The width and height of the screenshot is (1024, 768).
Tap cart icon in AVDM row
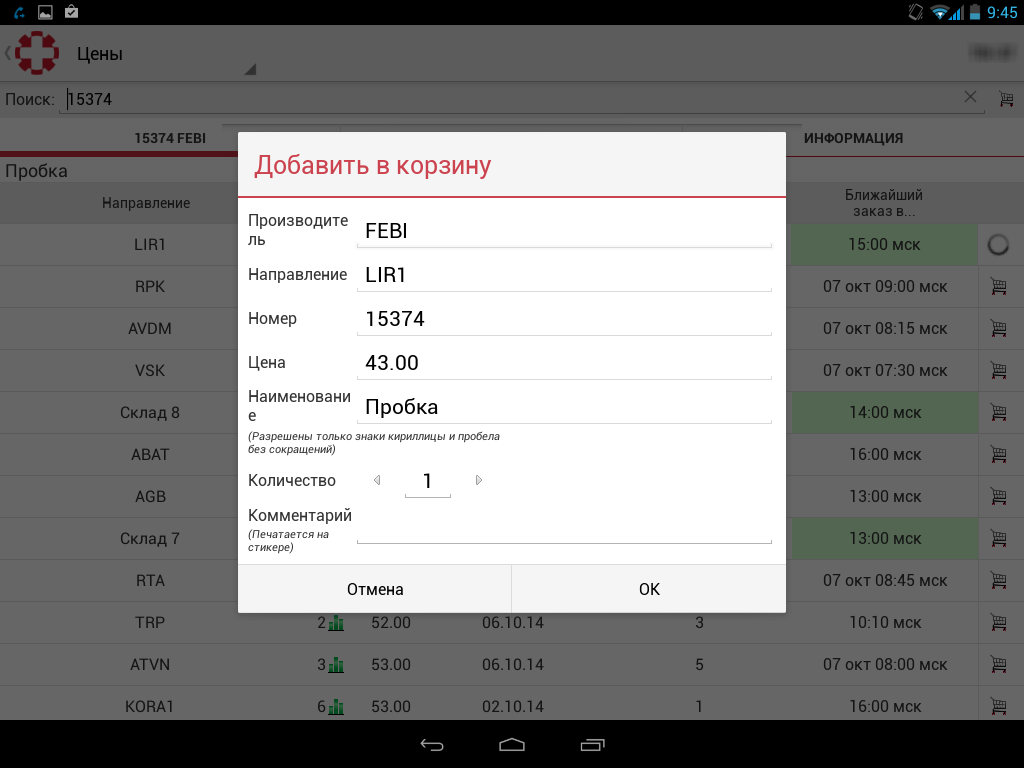pos(998,329)
